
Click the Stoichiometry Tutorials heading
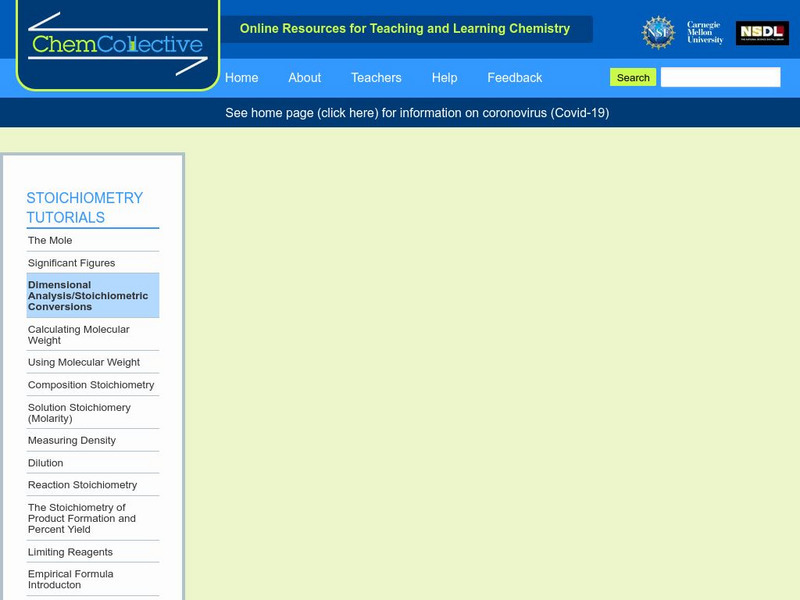(85, 207)
